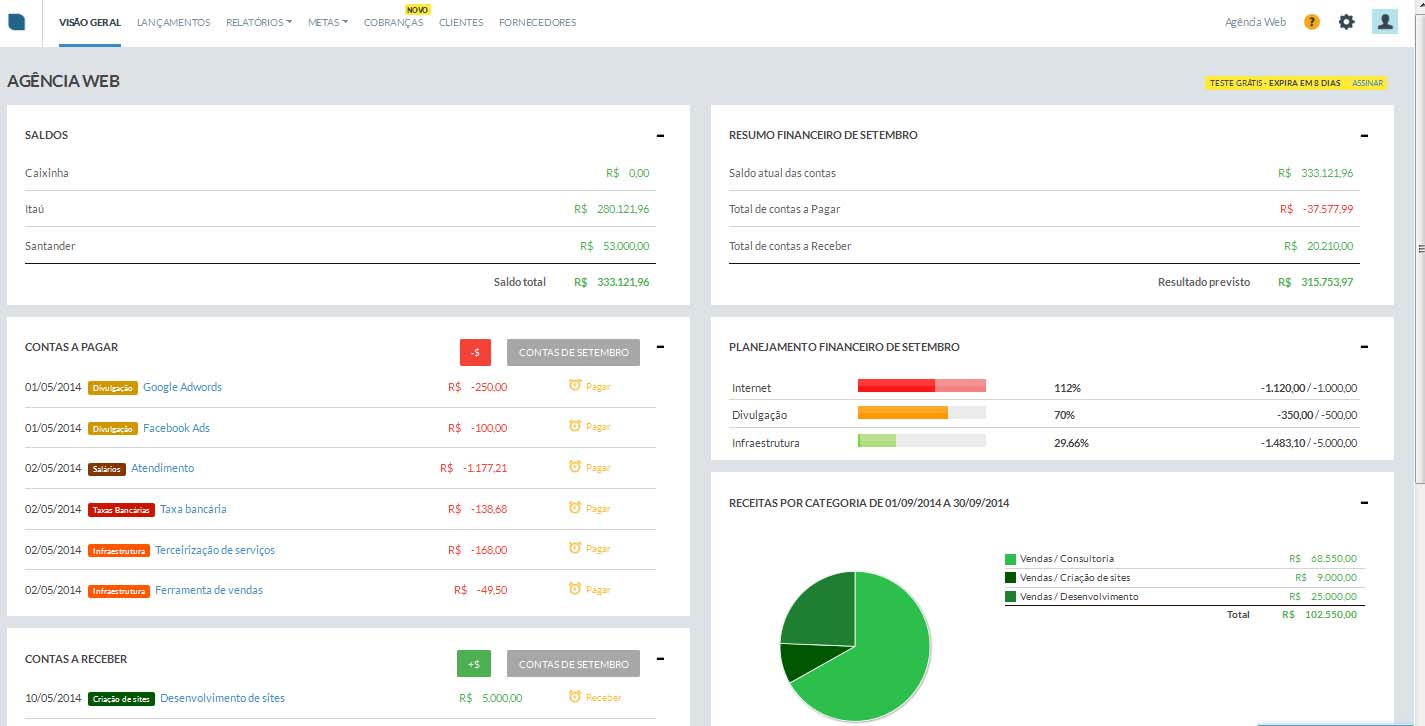Screen dimensions: 1425x726
Task: Click the Taxas Bancárias category tag
Action: tap(121, 510)
